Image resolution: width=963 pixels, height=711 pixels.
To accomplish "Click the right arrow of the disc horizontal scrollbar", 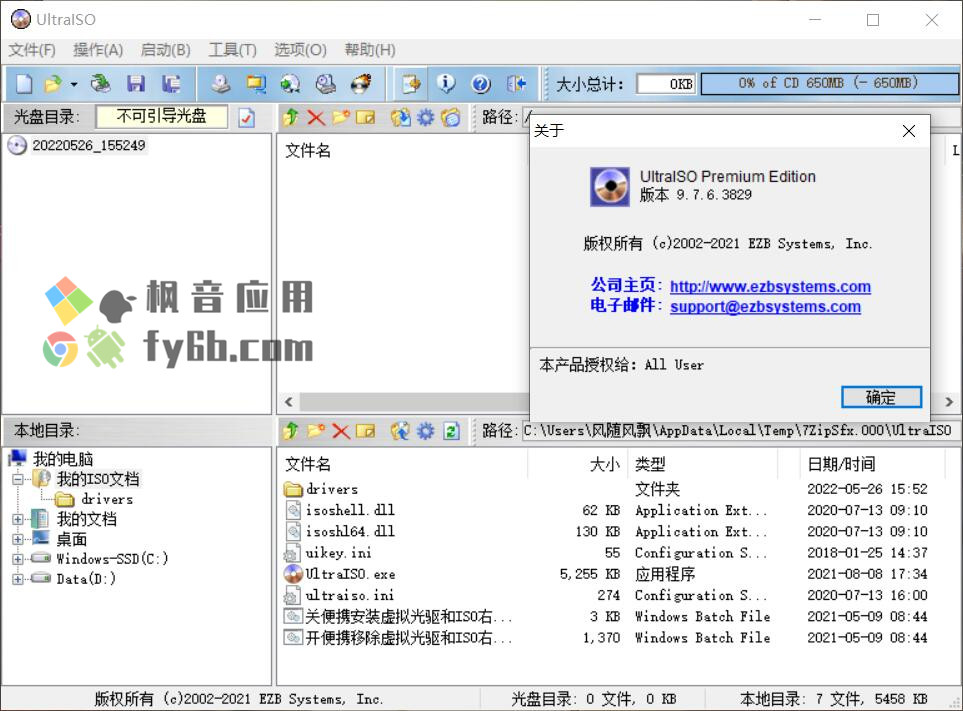I will click(x=949, y=402).
